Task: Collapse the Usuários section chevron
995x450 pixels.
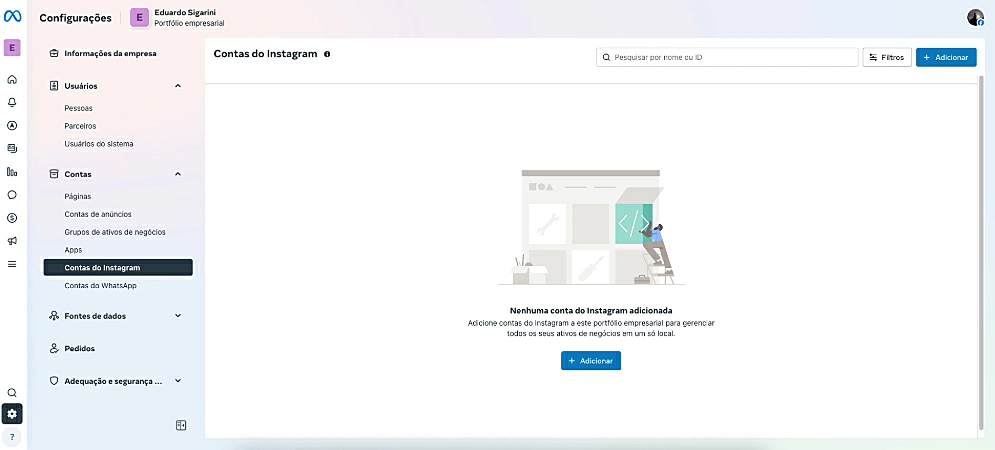Action: pos(178,86)
